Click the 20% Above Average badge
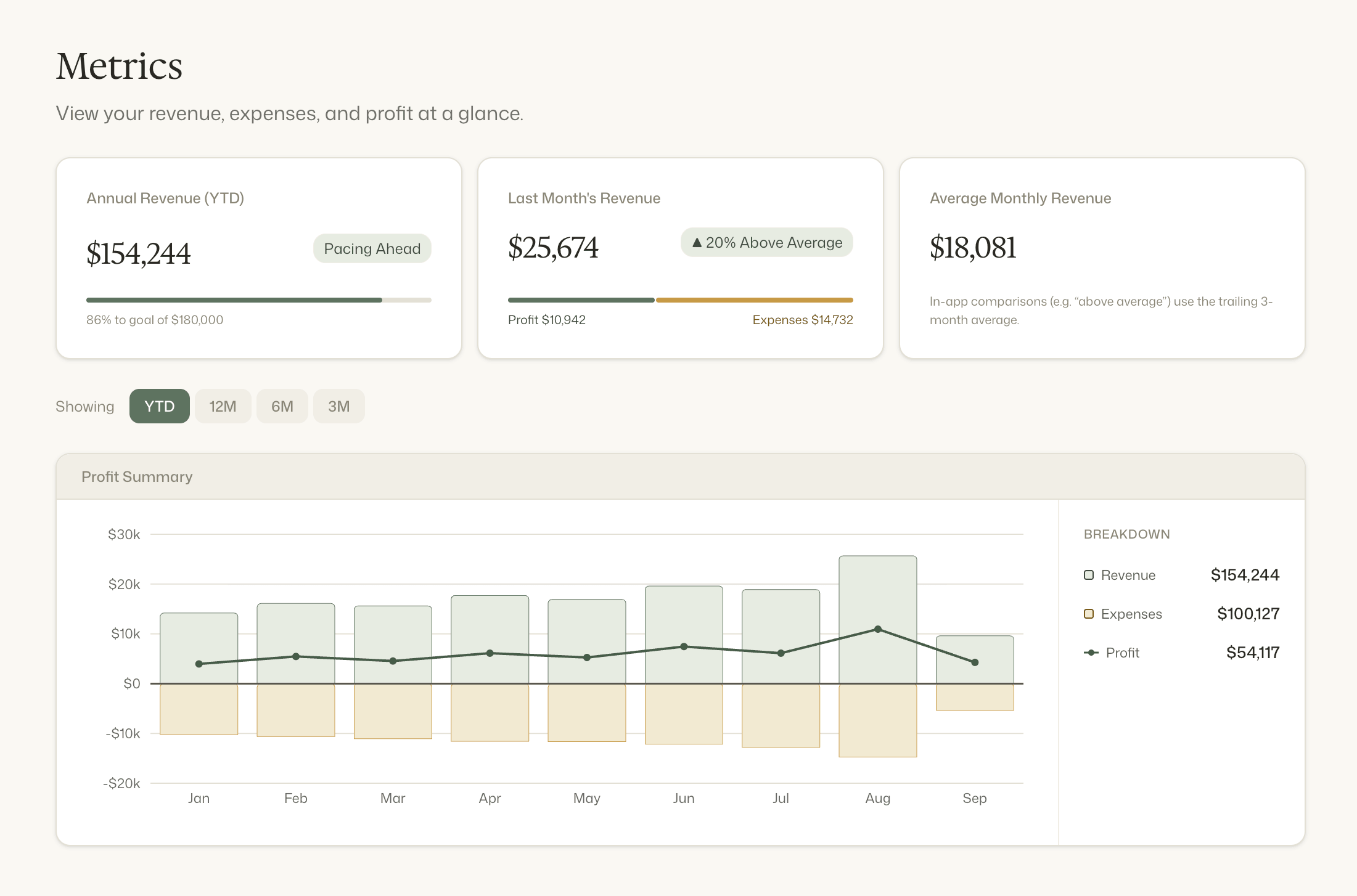 click(766, 242)
